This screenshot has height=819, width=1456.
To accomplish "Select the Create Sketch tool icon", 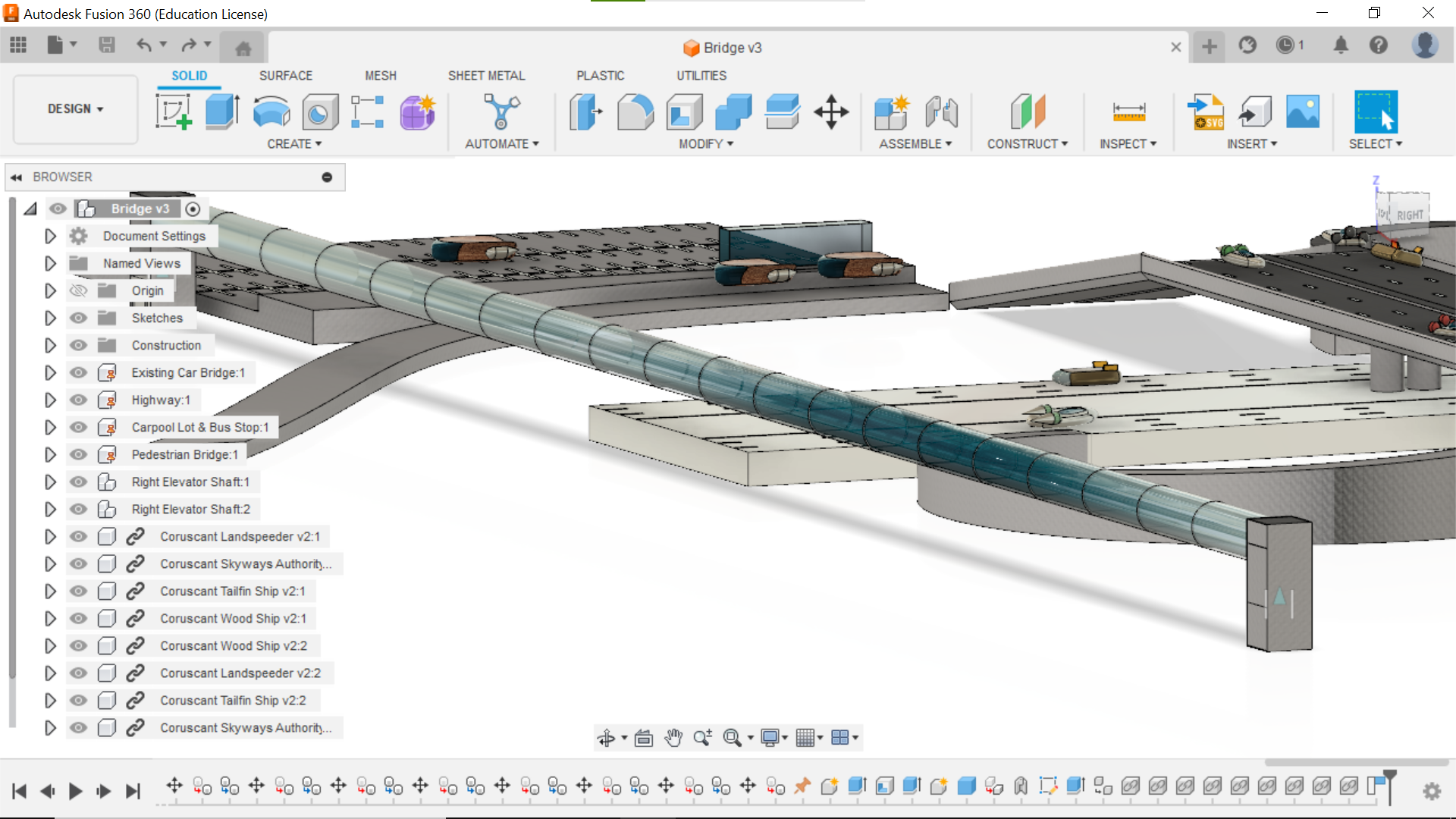I will [x=174, y=112].
